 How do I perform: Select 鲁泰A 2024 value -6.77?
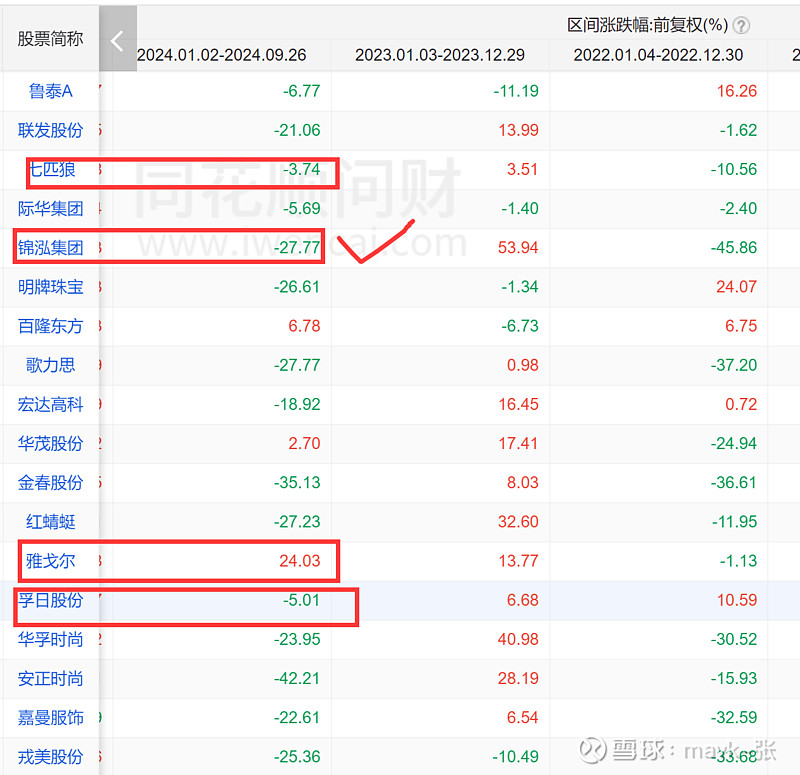[x=302, y=91]
